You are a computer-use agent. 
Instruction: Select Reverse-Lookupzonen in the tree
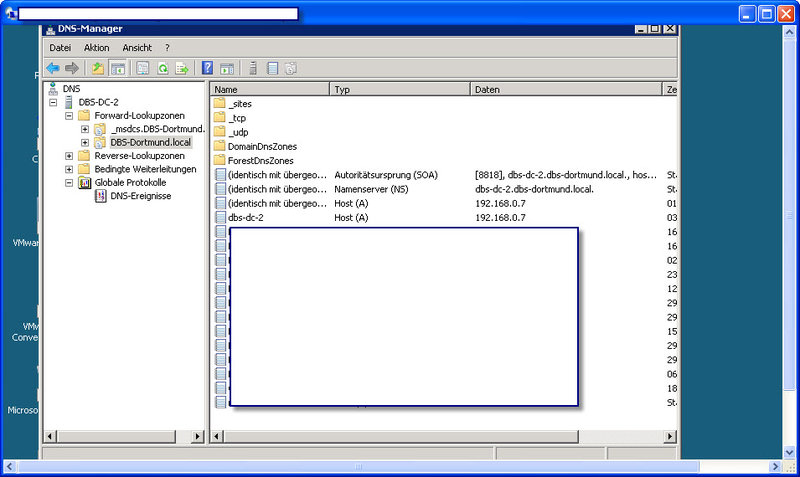(x=139, y=156)
